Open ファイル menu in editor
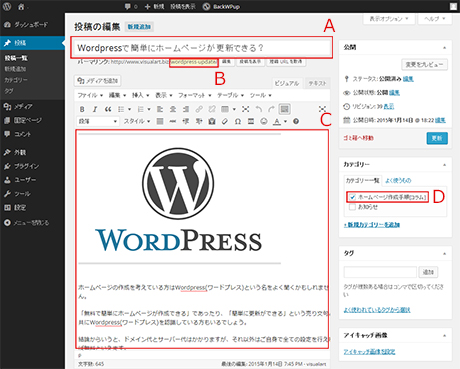The image size is (460, 369). coord(90,95)
